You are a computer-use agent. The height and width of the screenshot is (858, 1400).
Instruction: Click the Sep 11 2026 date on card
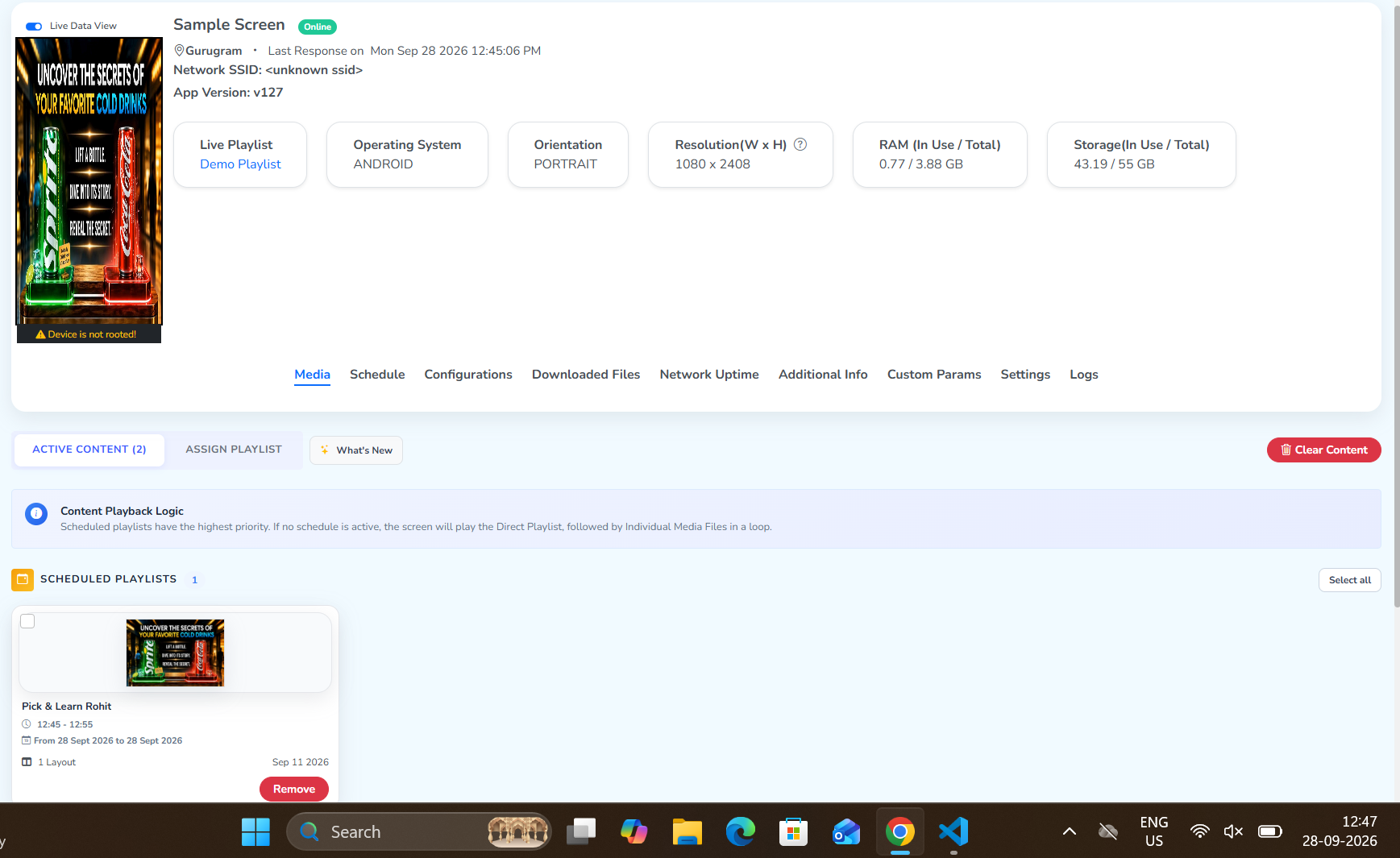(x=301, y=762)
